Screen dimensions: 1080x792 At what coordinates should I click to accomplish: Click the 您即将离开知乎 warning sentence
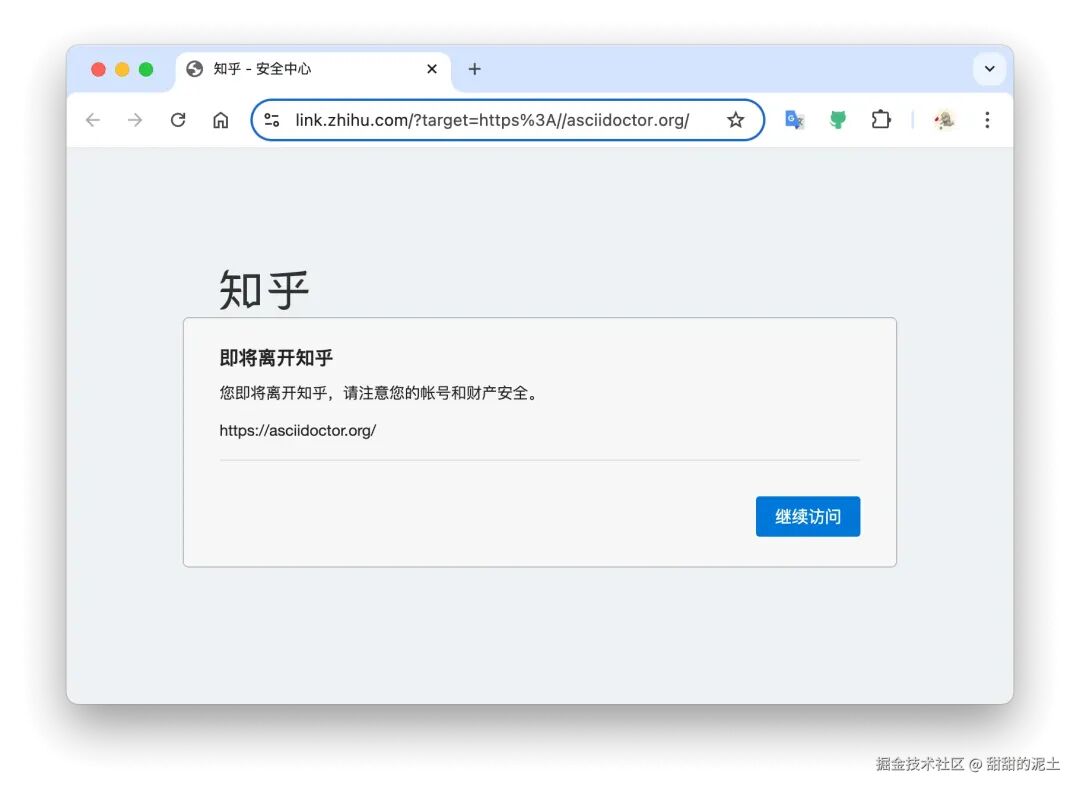(380, 393)
